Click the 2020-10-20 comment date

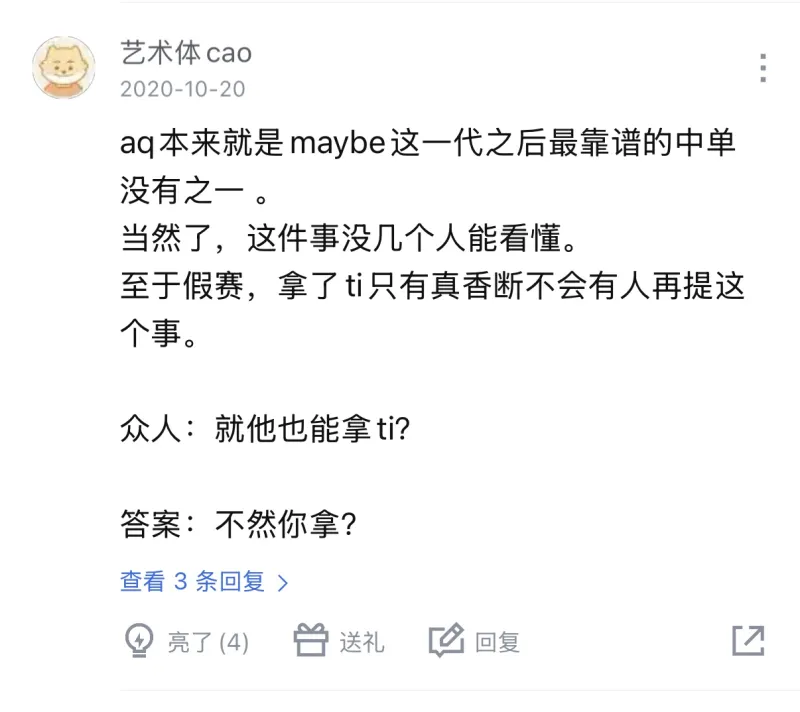tap(183, 89)
